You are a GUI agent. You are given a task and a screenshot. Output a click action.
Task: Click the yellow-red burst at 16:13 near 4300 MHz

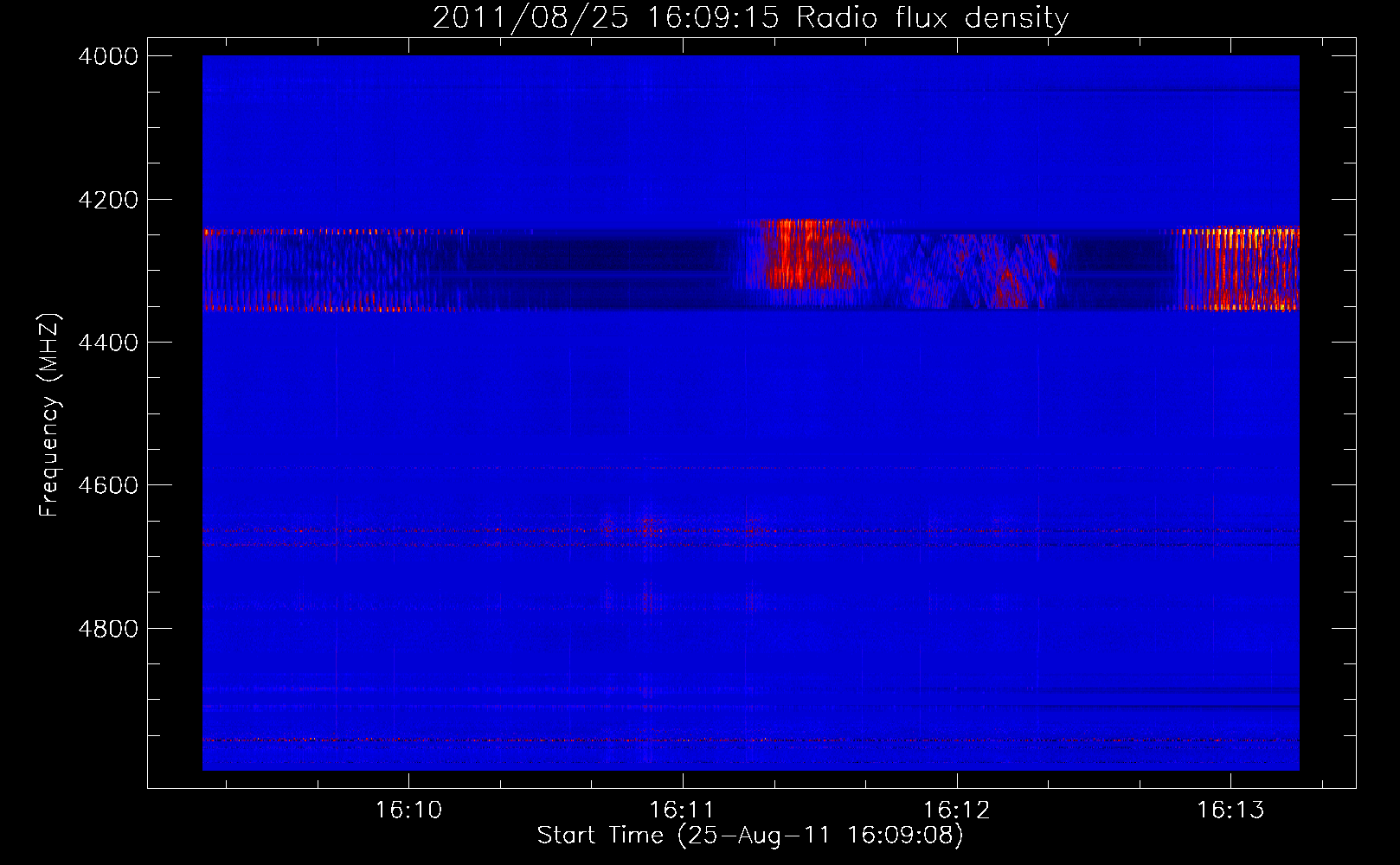tap(1239, 268)
